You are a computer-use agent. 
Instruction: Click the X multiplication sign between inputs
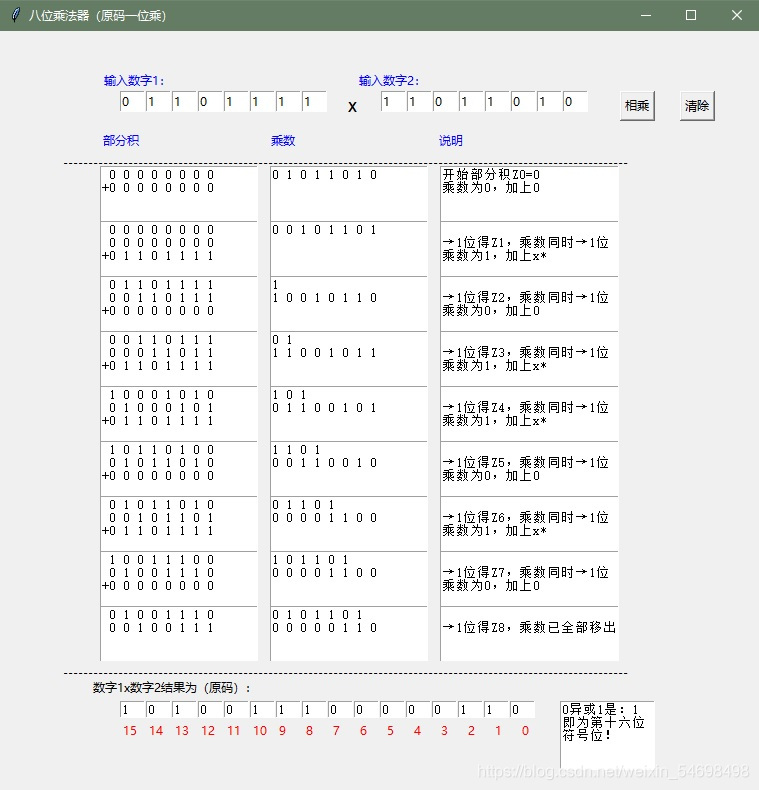pos(352,107)
